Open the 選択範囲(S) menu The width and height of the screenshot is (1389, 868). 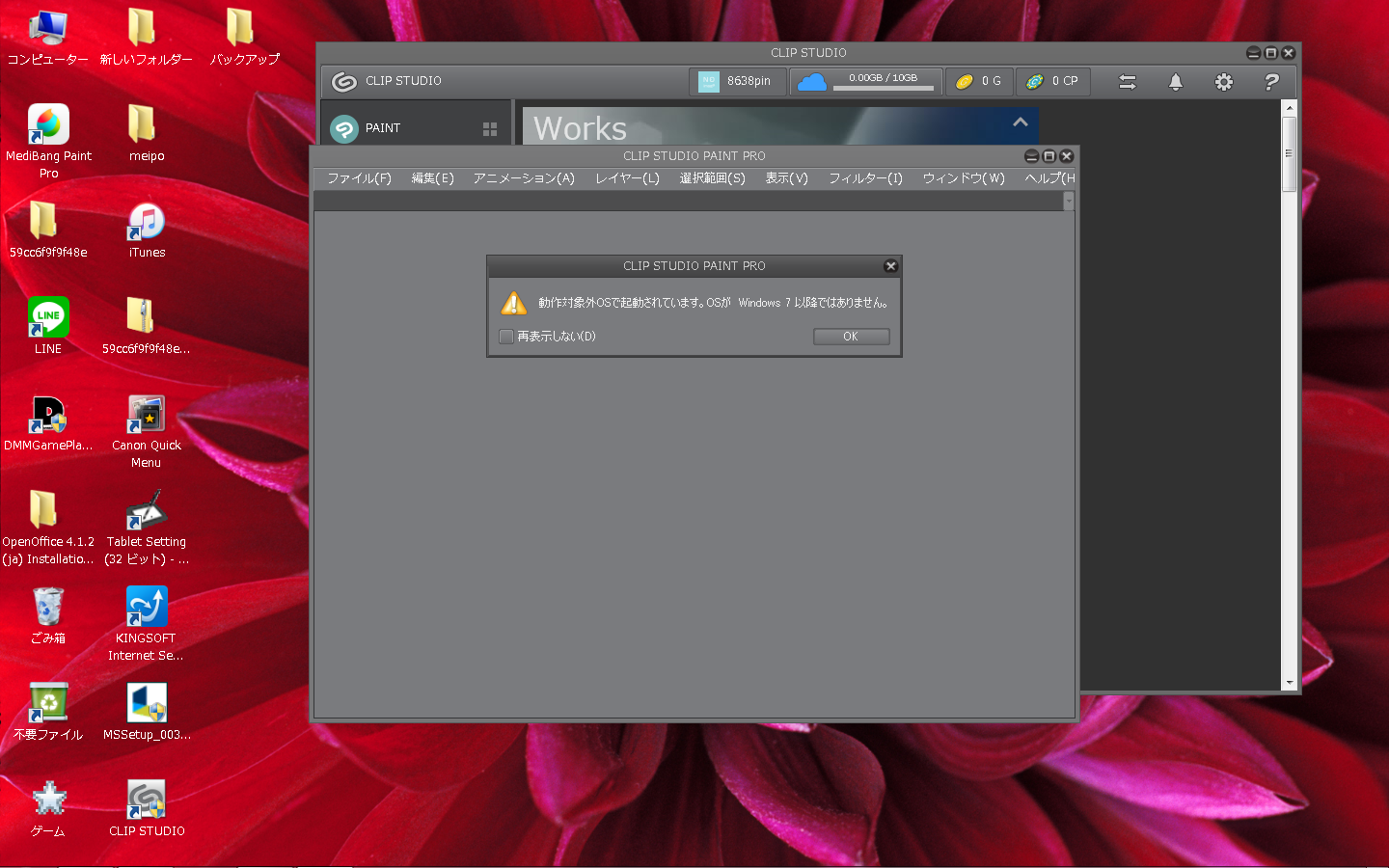coord(712,178)
